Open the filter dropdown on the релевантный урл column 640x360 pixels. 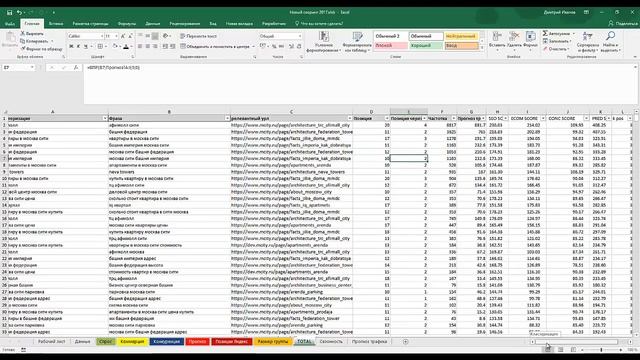(350, 118)
